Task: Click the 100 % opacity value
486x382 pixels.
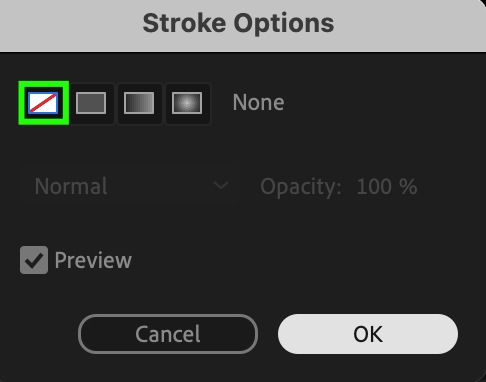Action: click(x=387, y=186)
